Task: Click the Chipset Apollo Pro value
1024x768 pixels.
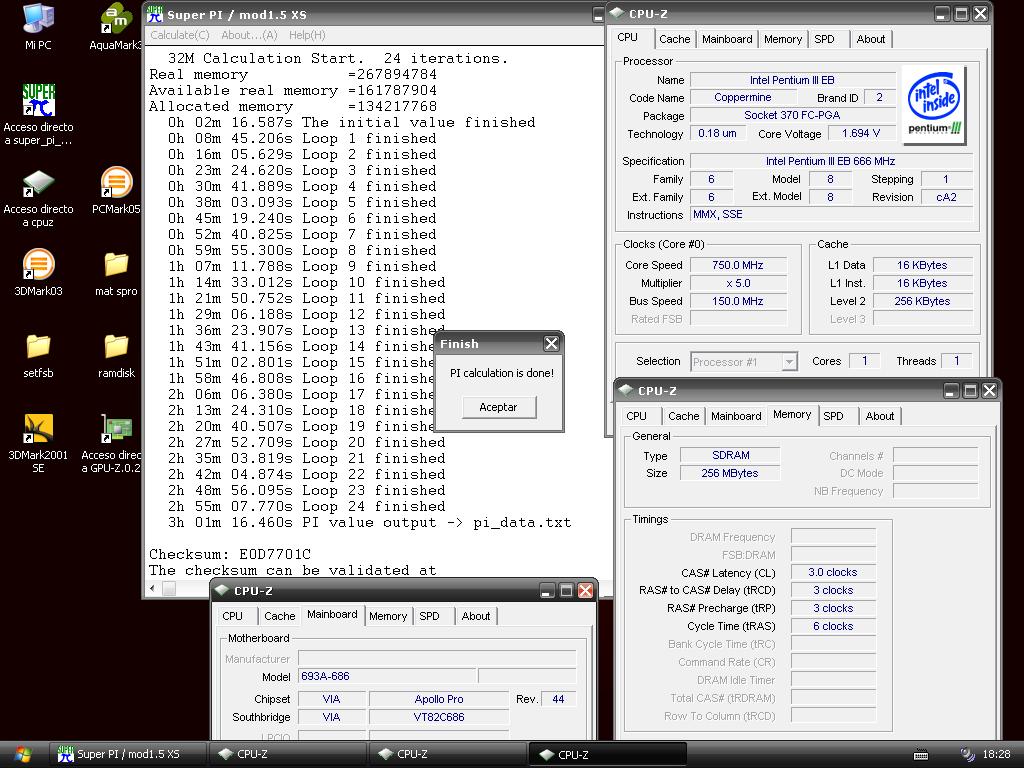Action: pyautogui.click(x=439, y=699)
